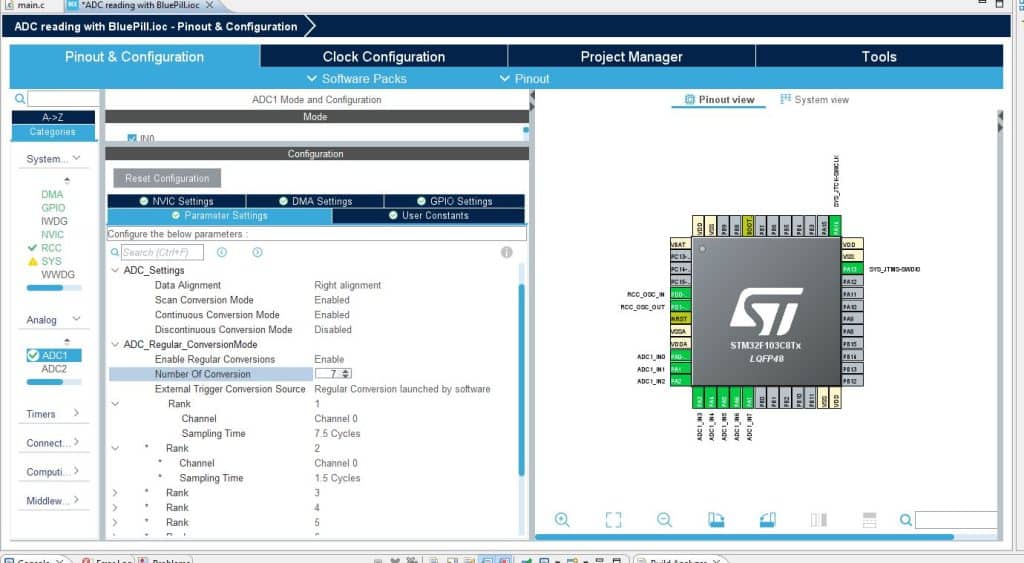Fit the chip to the view
Viewport: 1024px width, 563px height.
click(x=613, y=519)
